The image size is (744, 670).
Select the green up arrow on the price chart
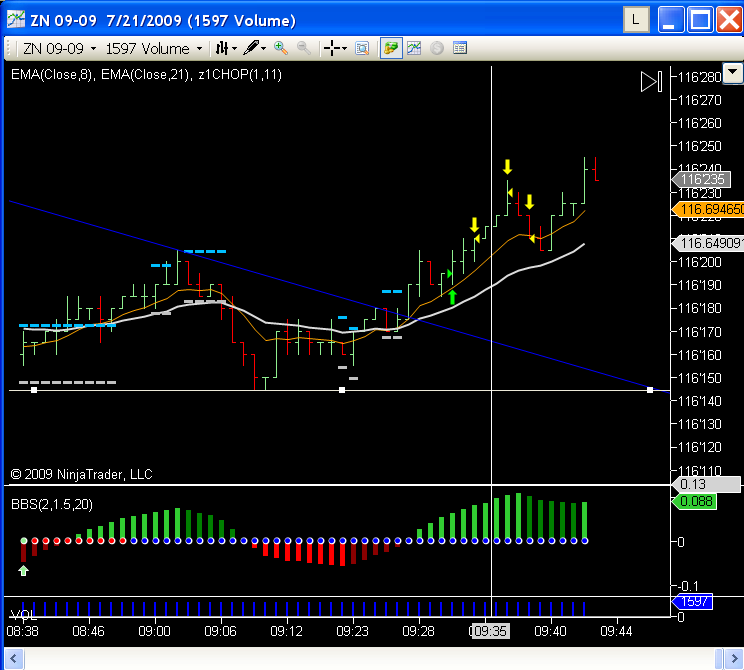pyautogui.click(x=452, y=297)
